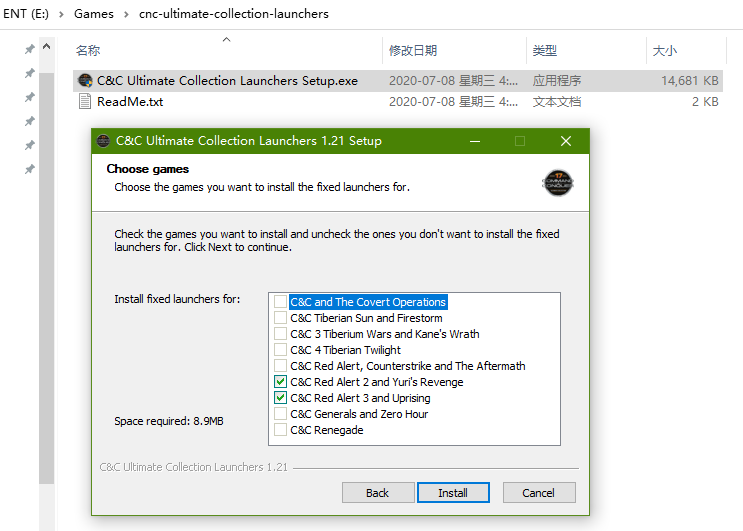Click the Install button
The image size is (743, 531).
453,493
